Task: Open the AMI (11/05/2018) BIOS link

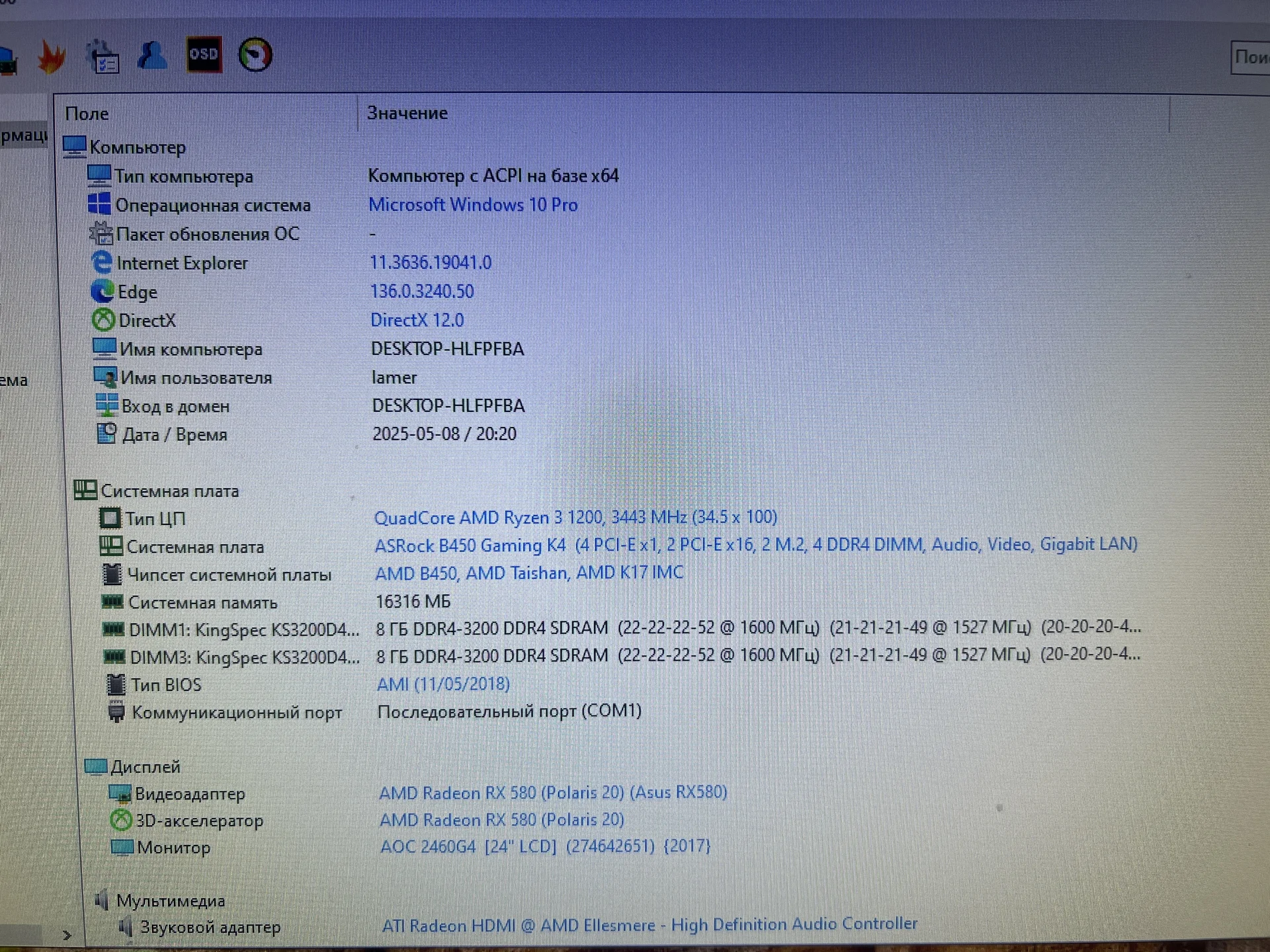Action: click(443, 684)
